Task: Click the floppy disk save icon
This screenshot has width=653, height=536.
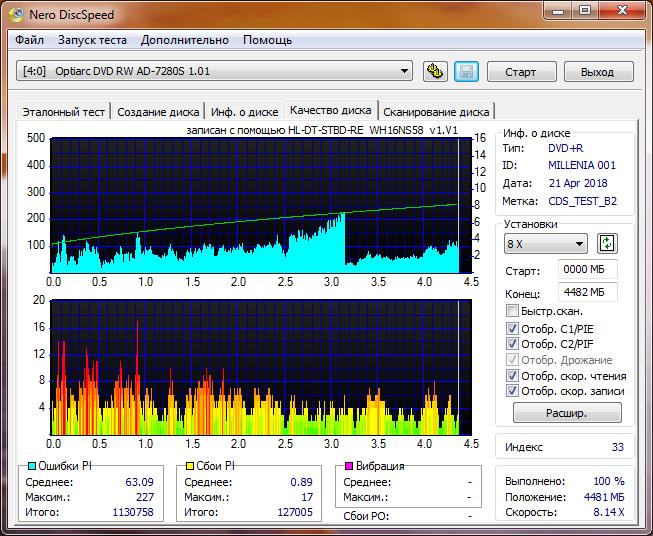Action: click(x=465, y=71)
